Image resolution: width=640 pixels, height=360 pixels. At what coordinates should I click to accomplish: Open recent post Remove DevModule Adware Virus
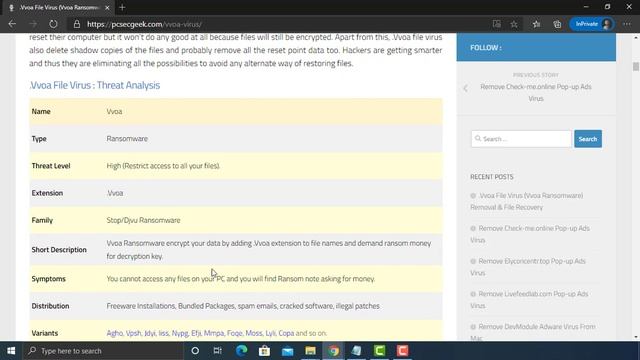533,331
